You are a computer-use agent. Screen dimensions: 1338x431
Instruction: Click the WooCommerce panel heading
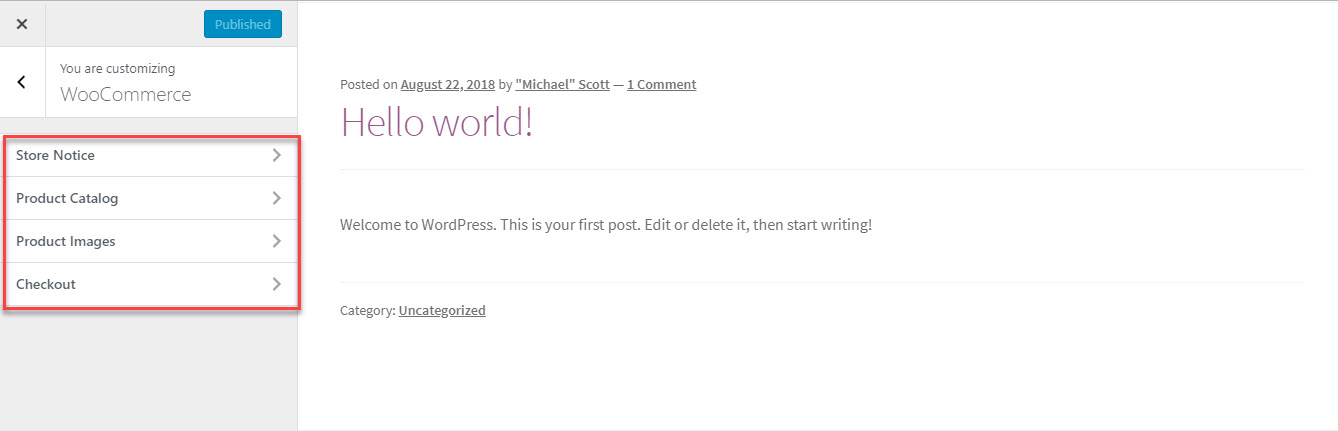(x=125, y=95)
